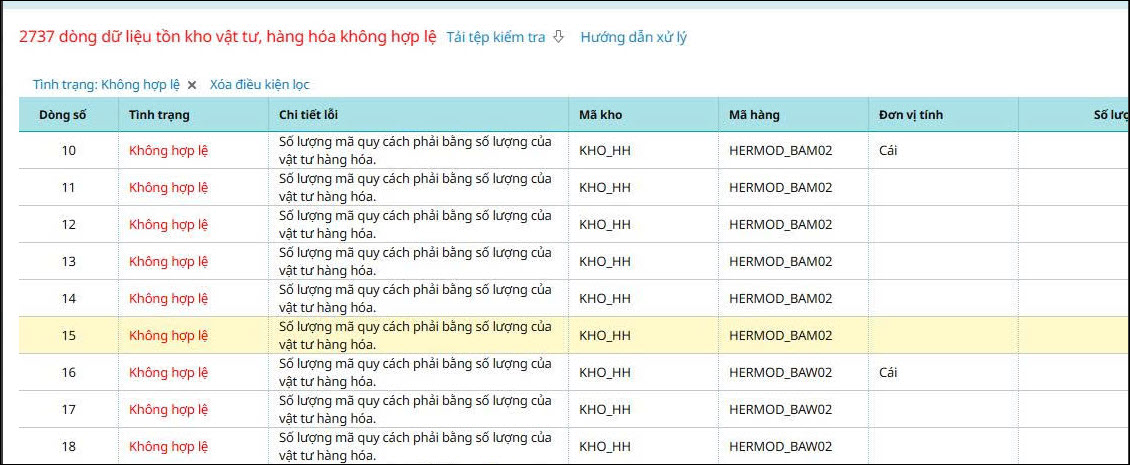Image resolution: width=1130 pixels, height=465 pixels.
Task: Click HERMOD_BAM02 item code in row 11
Action: [x=780, y=188]
